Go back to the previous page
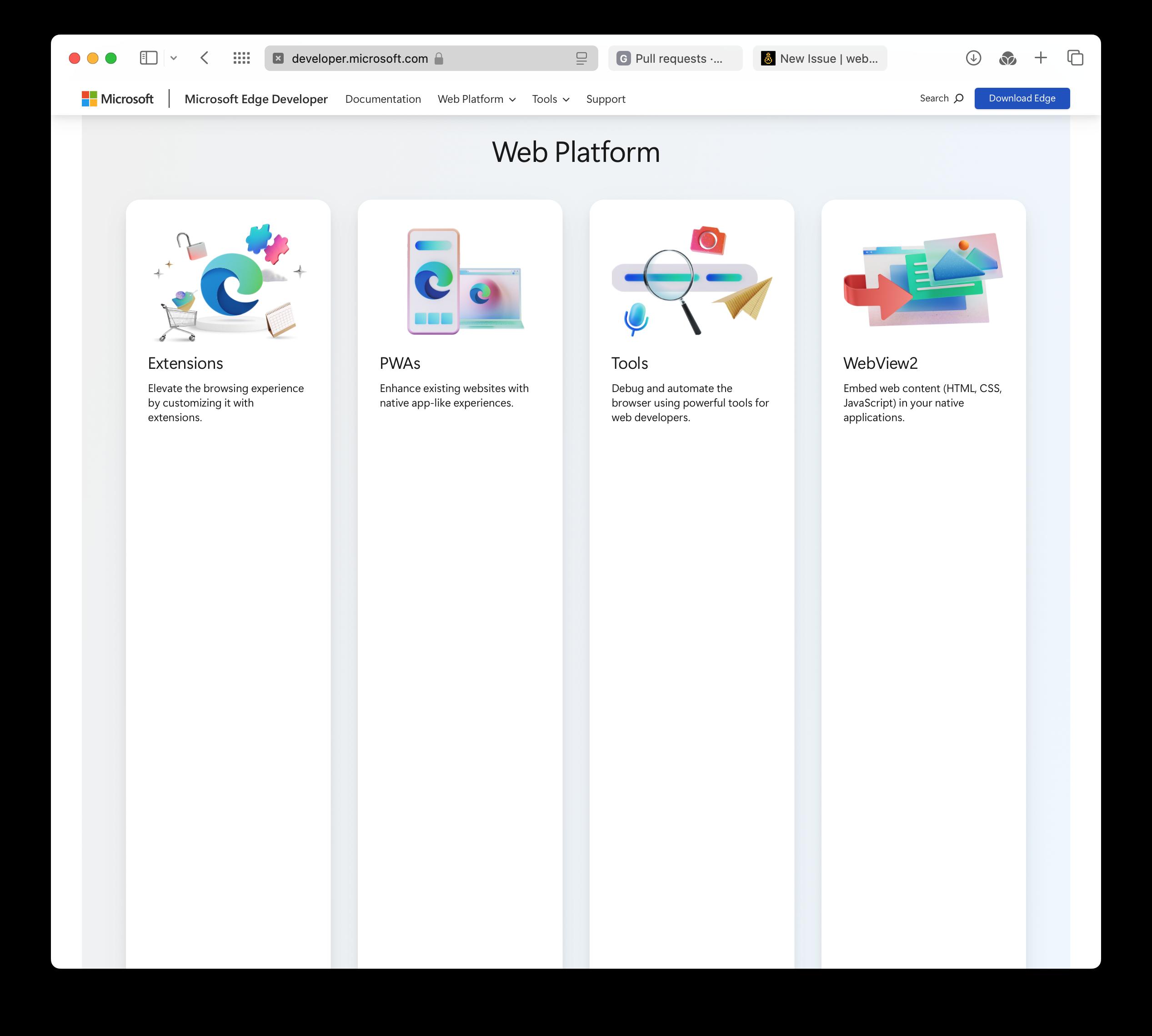The height and width of the screenshot is (1036, 1152). (205, 58)
